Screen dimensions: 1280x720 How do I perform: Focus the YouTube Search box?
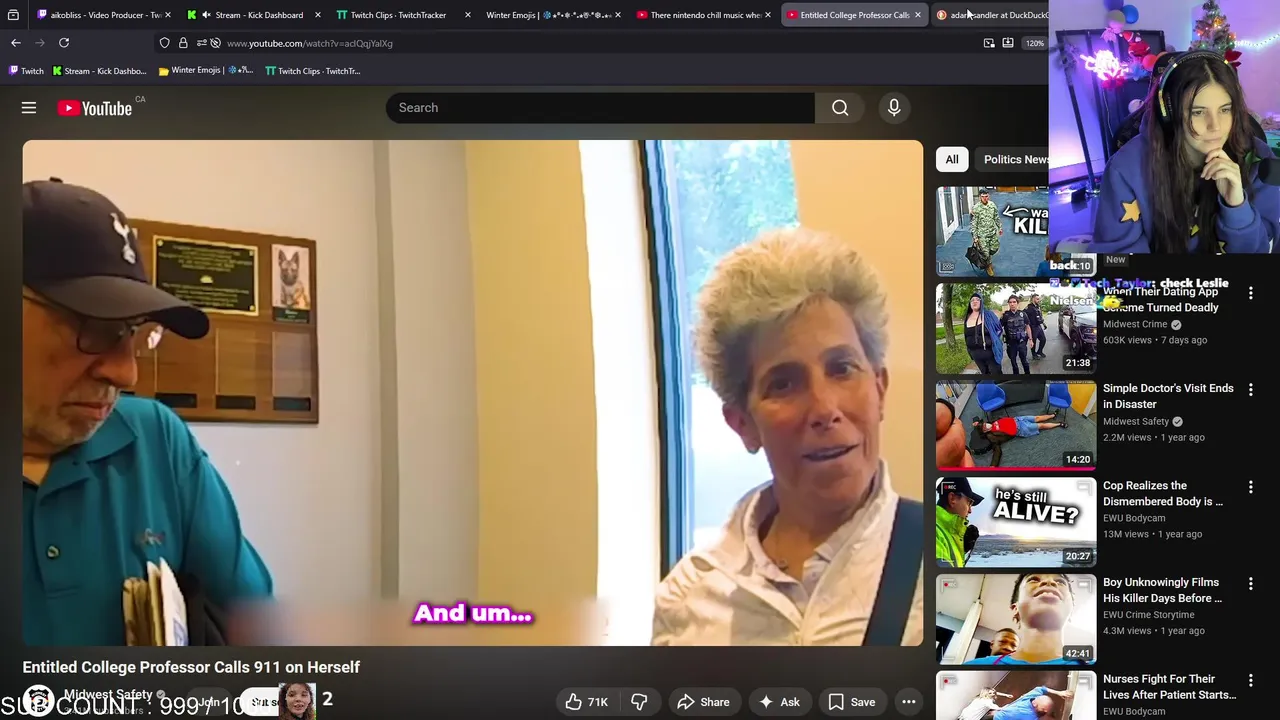[600, 108]
